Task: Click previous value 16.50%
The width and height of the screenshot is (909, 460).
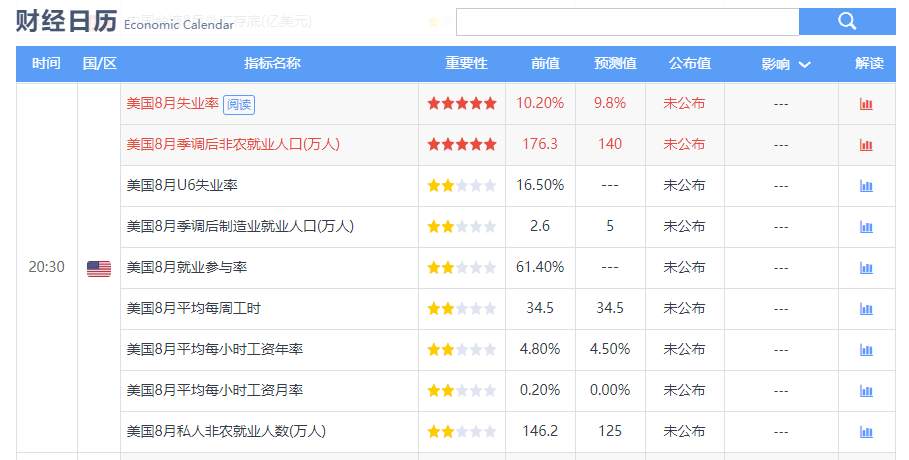Action: pyautogui.click(x=540, y=185)
